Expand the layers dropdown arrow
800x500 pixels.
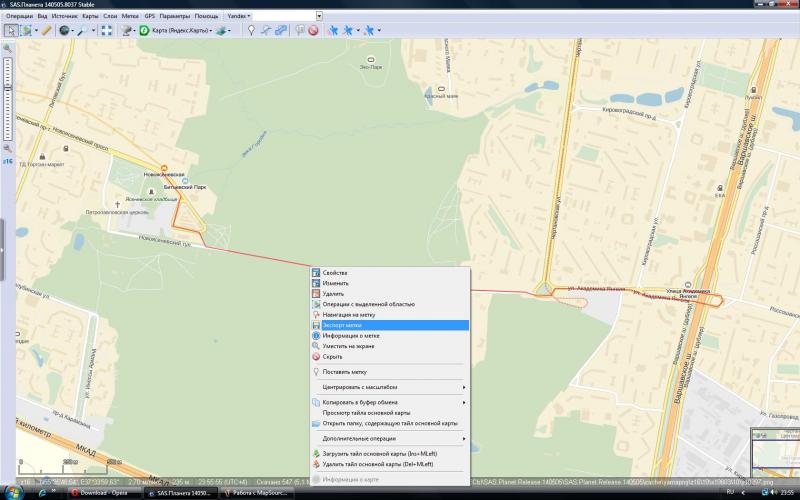click(229, 31)
